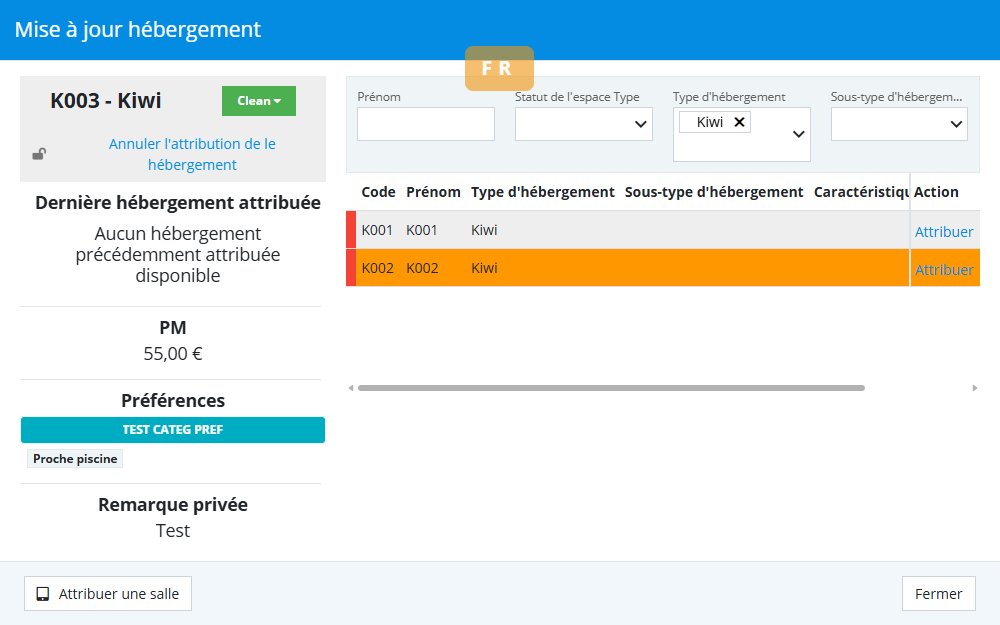The height and width of the screenshot is (625, 1000).
Task: Sort by Prénom column header
Action: [x=433, y=192]
